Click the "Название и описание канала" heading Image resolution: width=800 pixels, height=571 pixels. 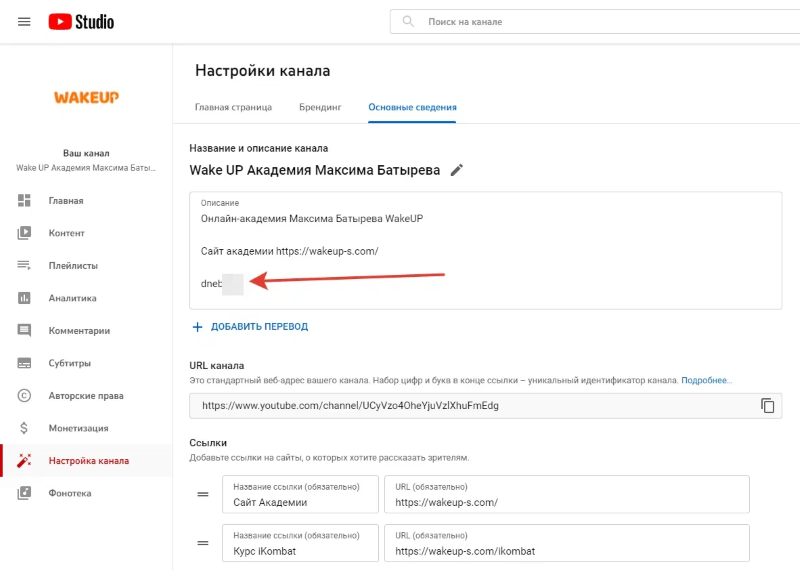click(259, 148)
